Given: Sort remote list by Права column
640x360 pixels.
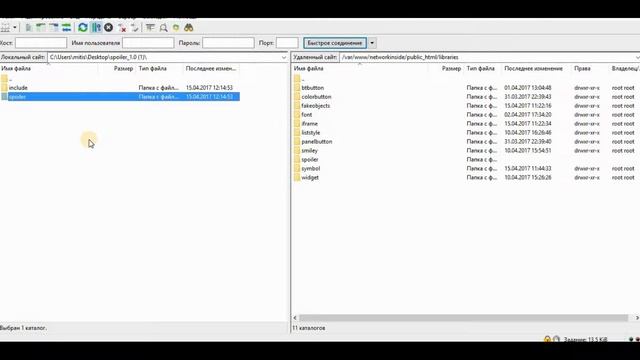Looking at the screenshot, I should pyautogui.click(x=590, y=69).
